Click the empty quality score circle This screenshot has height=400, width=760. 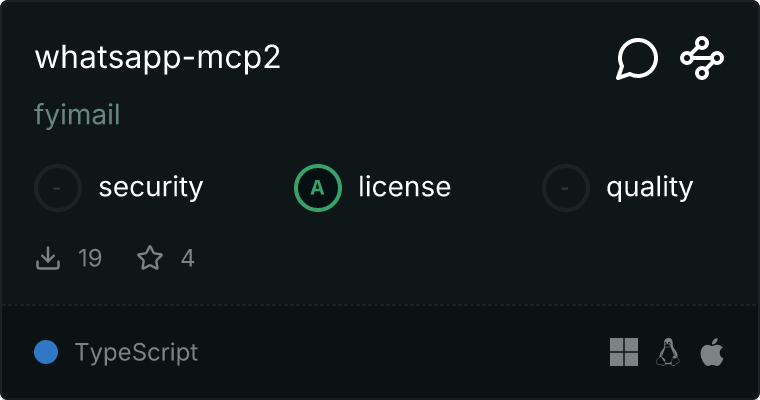click(x=566, y=188)
